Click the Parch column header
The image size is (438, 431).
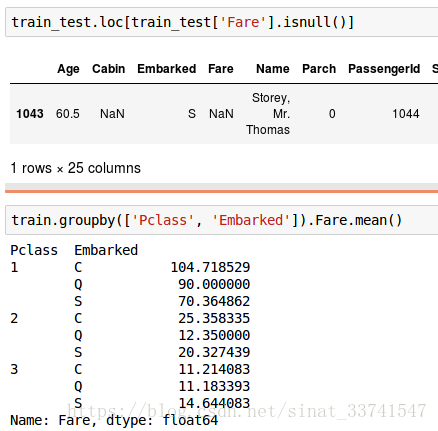point(319,69)
